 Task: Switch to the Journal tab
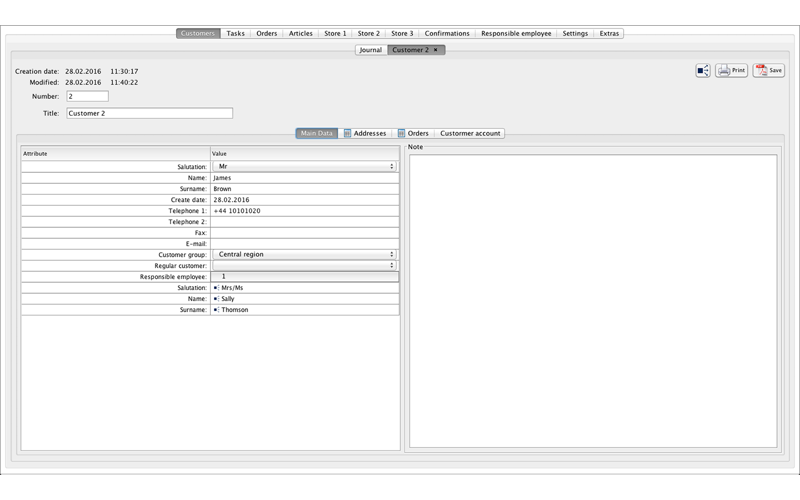[x=371, y=50]
